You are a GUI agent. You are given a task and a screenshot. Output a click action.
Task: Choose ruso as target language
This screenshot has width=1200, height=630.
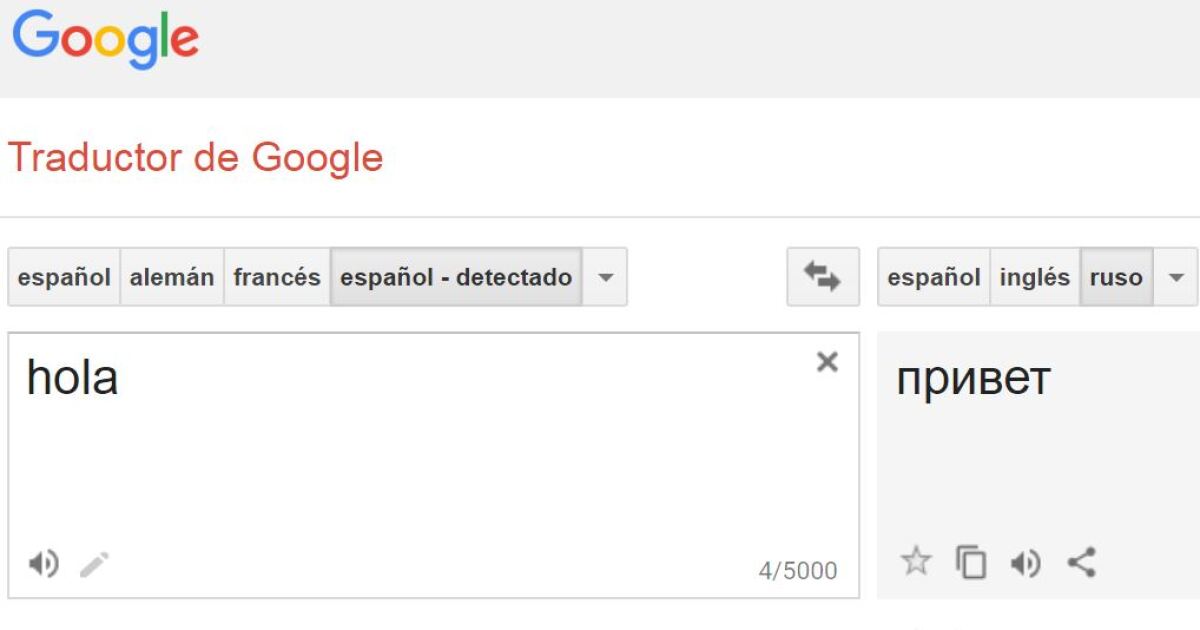pos(1116,277)
